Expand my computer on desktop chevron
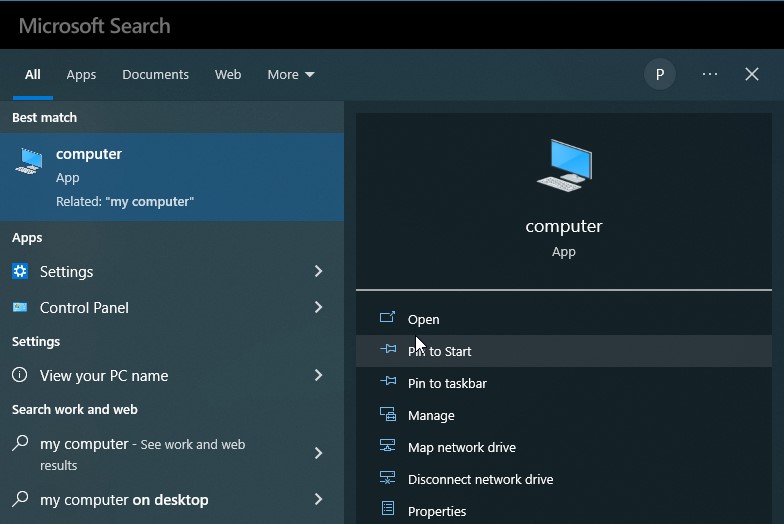784x524 pixels. (x=318, y=499)
